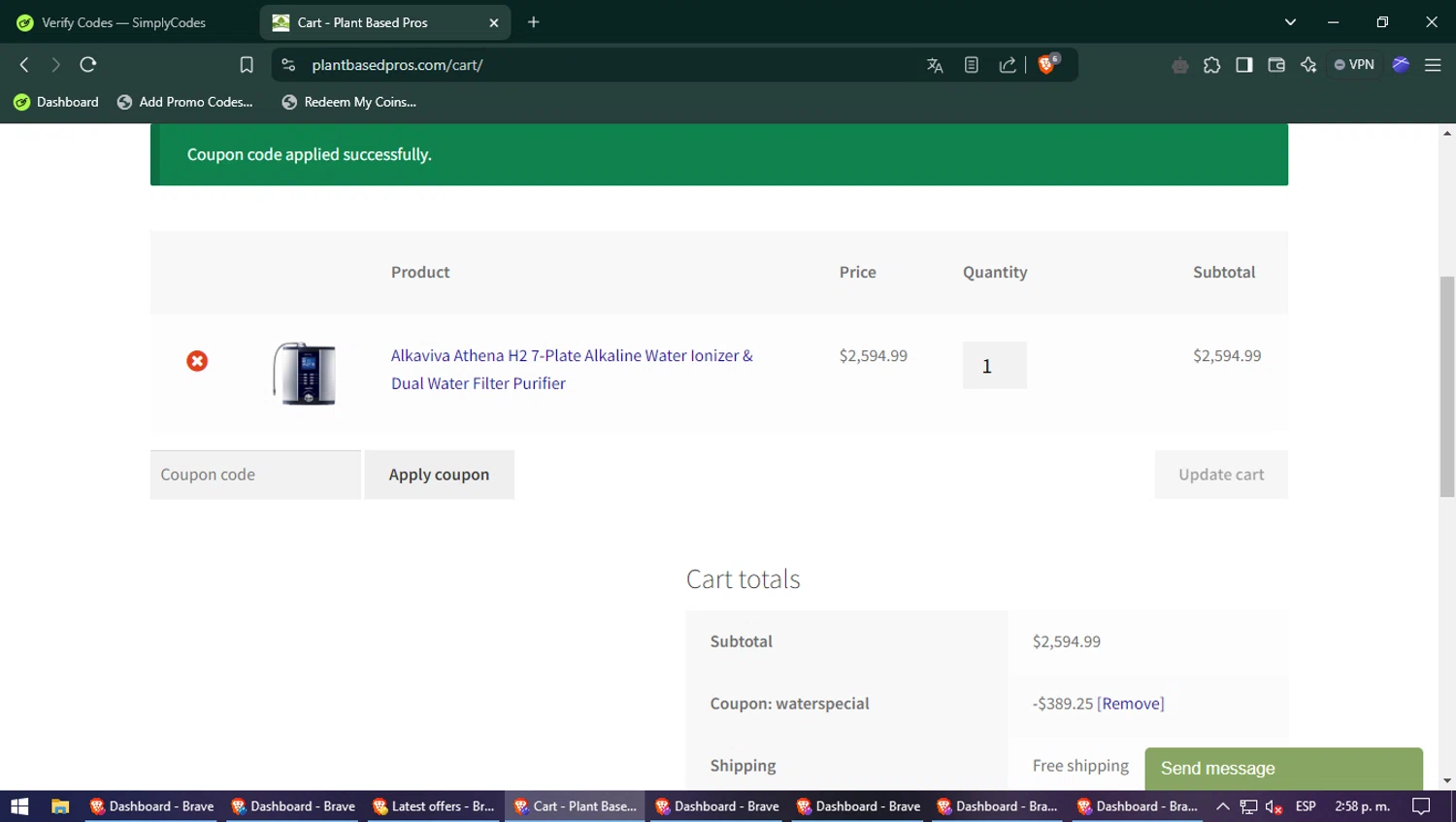This screenshot has width=1456, height=822.
Task: Go back using browser back arrow
Action: (x=24, y=65)
